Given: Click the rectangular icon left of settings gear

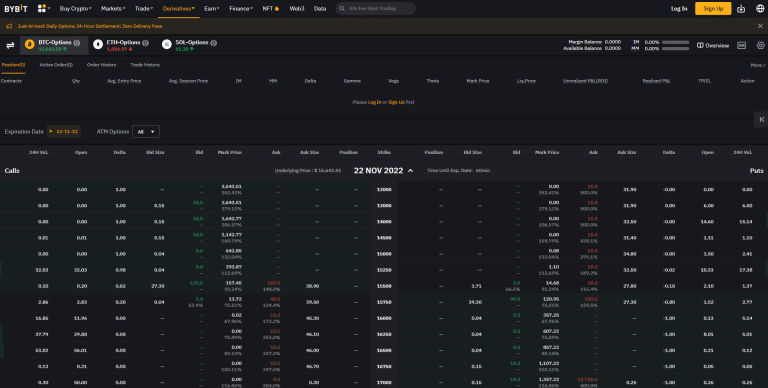Looking at the screenshot, I should coord(742,45).
